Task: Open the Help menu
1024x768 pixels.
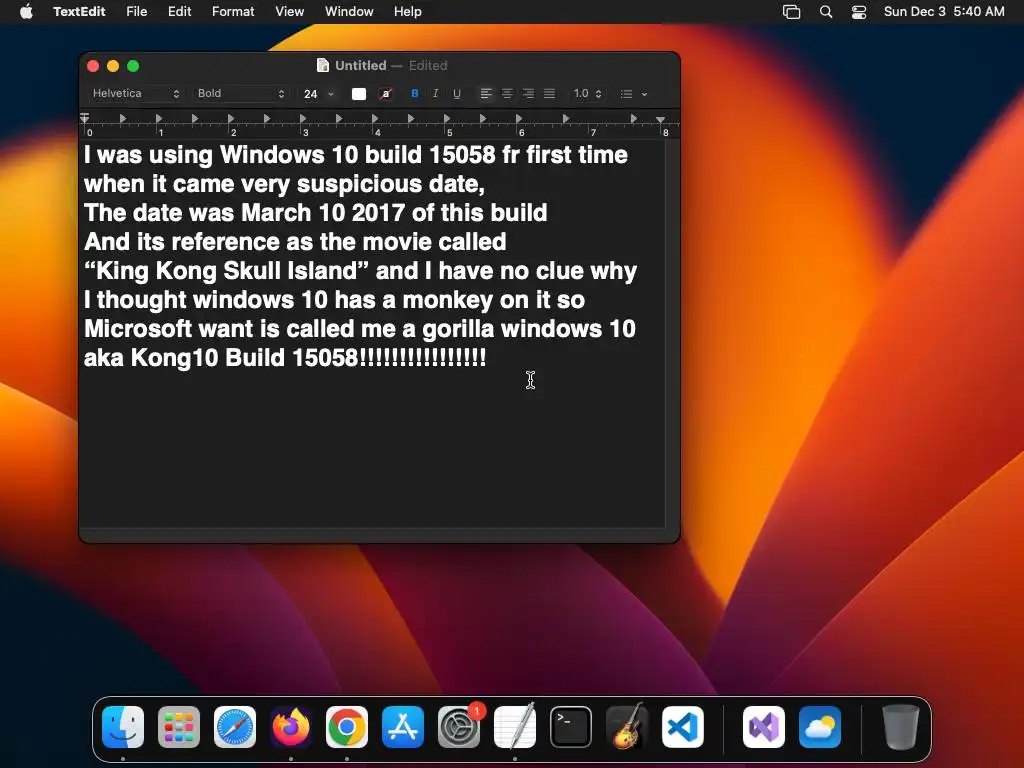Action: coord(408,11)
